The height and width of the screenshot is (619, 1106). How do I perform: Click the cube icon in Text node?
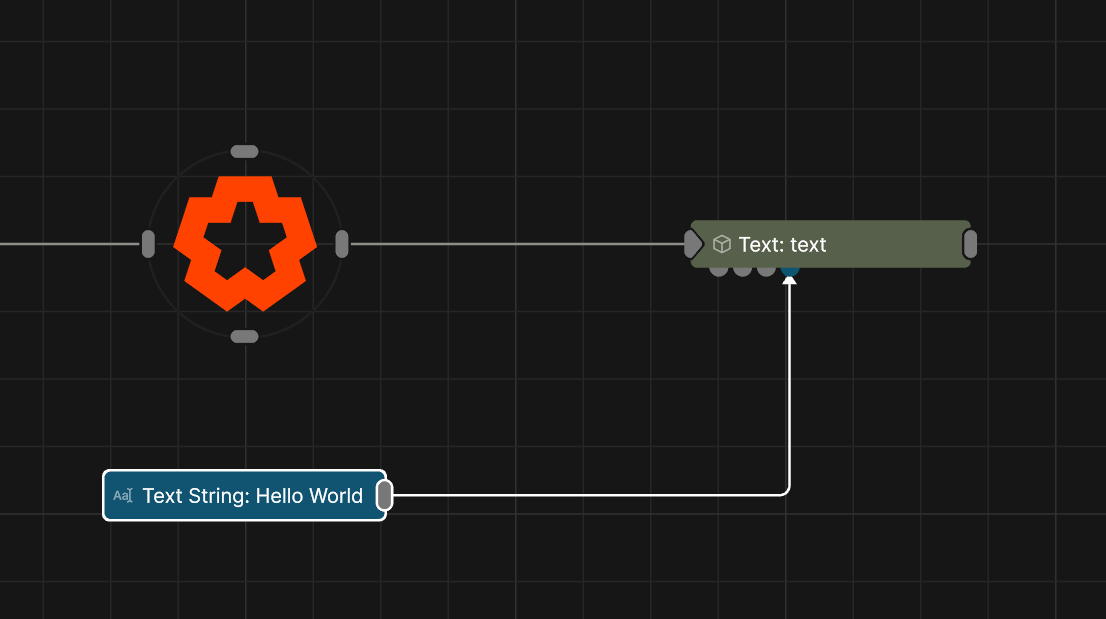pos(722,244)
